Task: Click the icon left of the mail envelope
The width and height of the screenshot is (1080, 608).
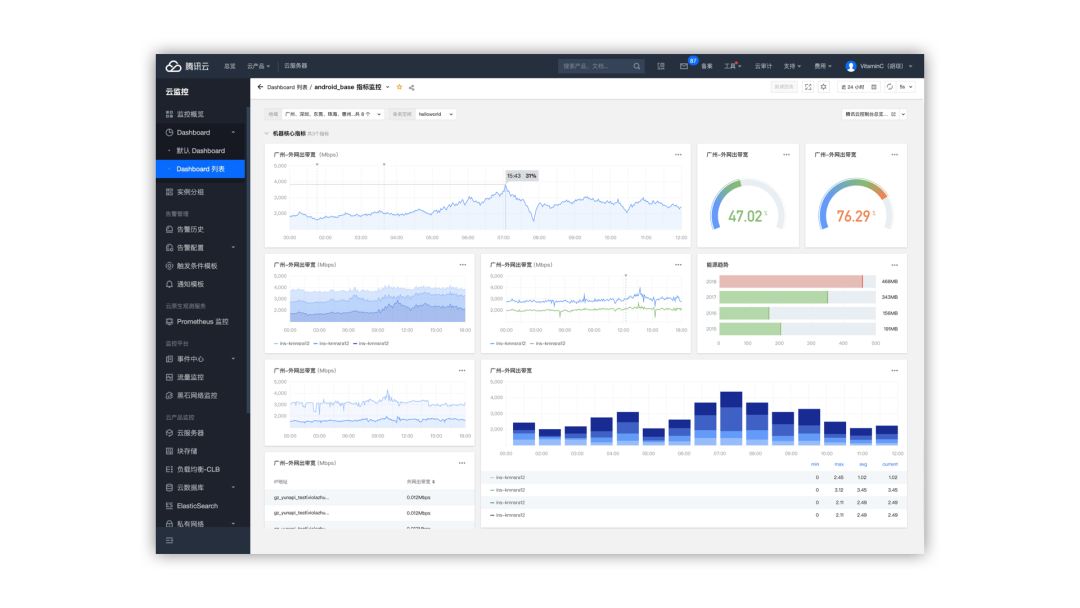Action: click(x=661, y=66)
